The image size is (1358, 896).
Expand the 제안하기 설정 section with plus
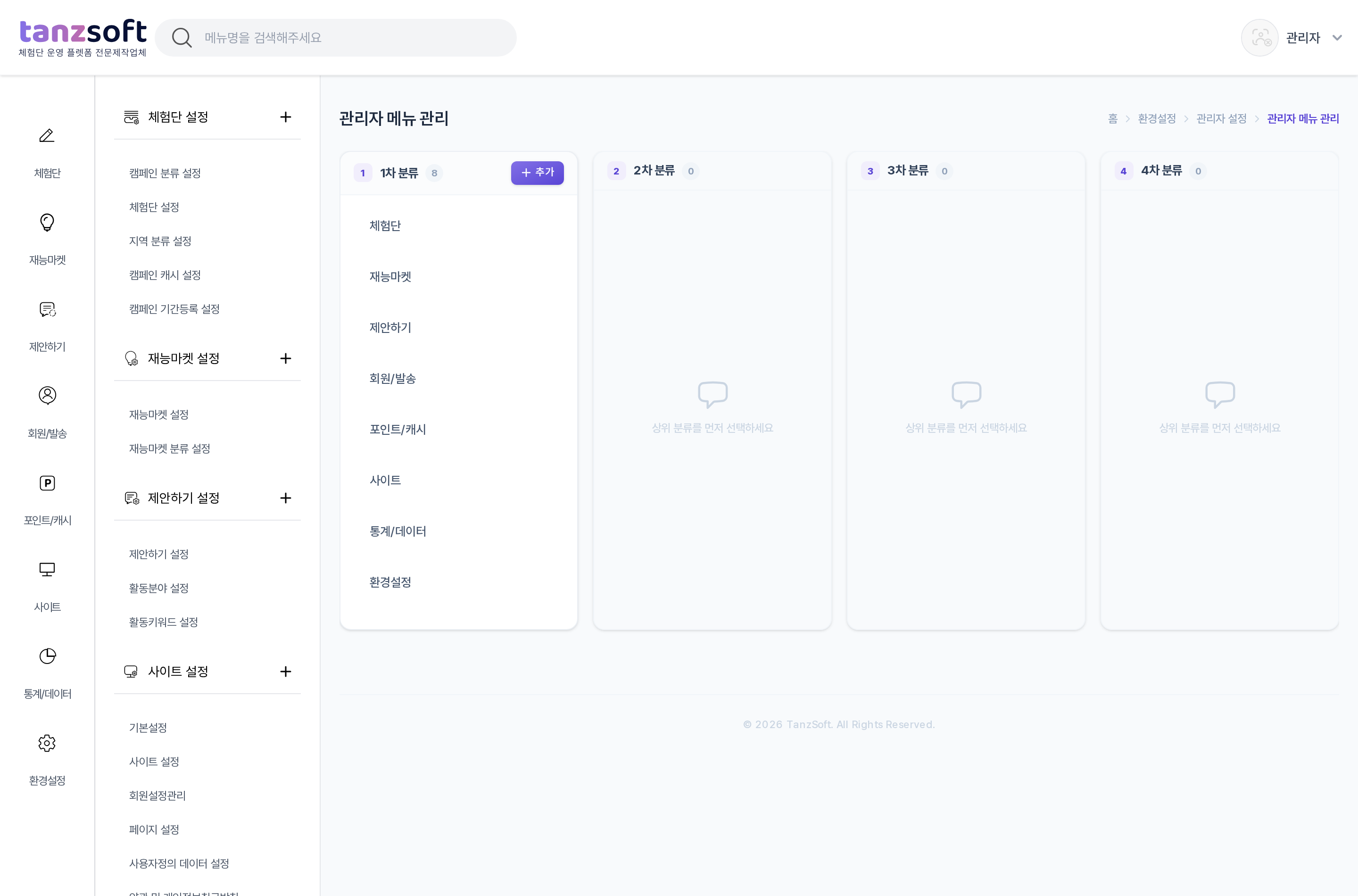tap(286, 498)
